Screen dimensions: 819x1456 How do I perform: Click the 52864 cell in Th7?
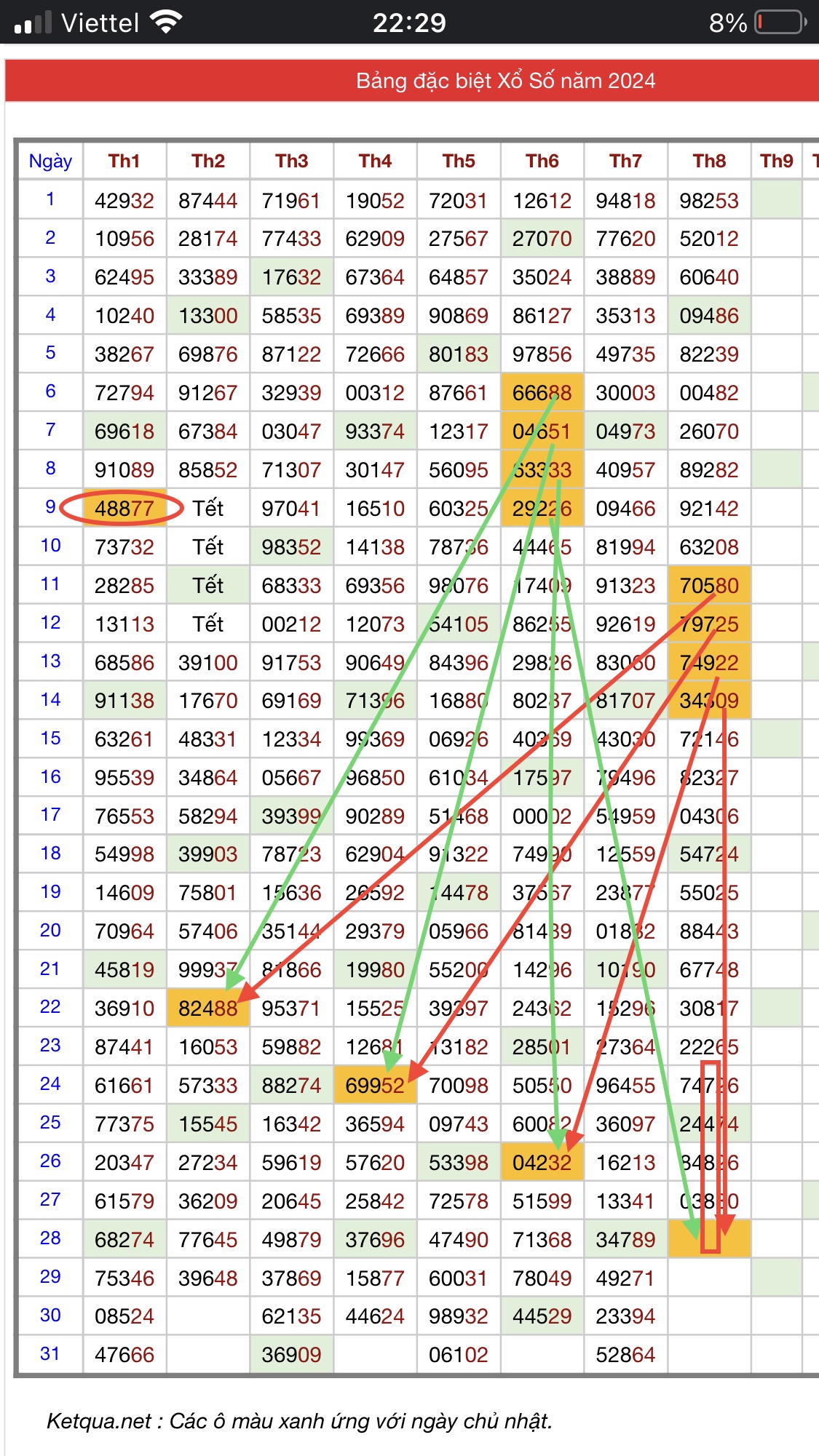625,1355
